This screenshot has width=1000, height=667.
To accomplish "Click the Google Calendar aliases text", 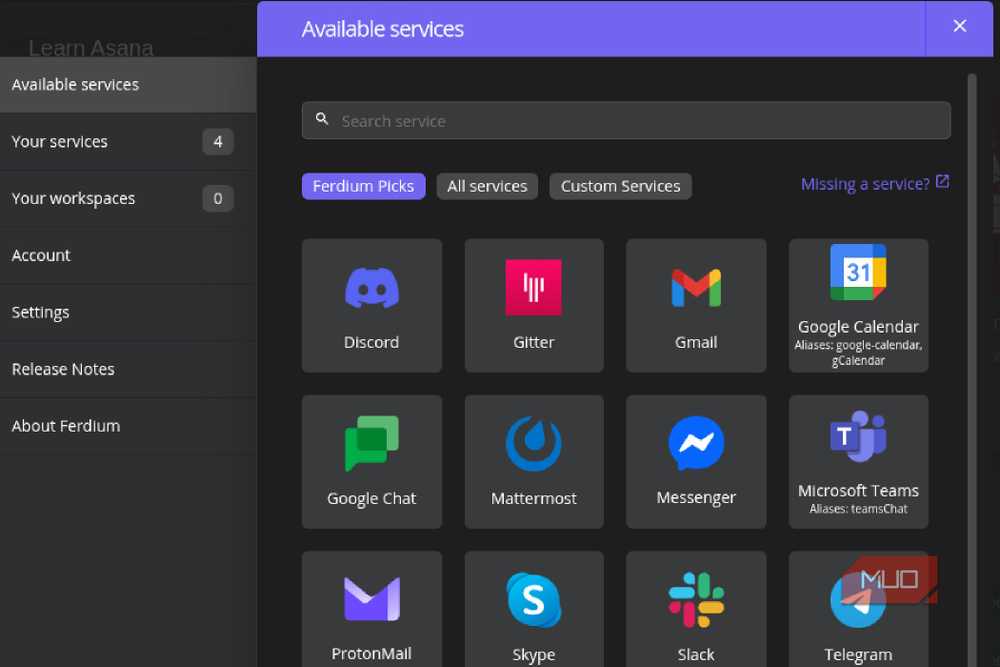I will tap(858, 353).
